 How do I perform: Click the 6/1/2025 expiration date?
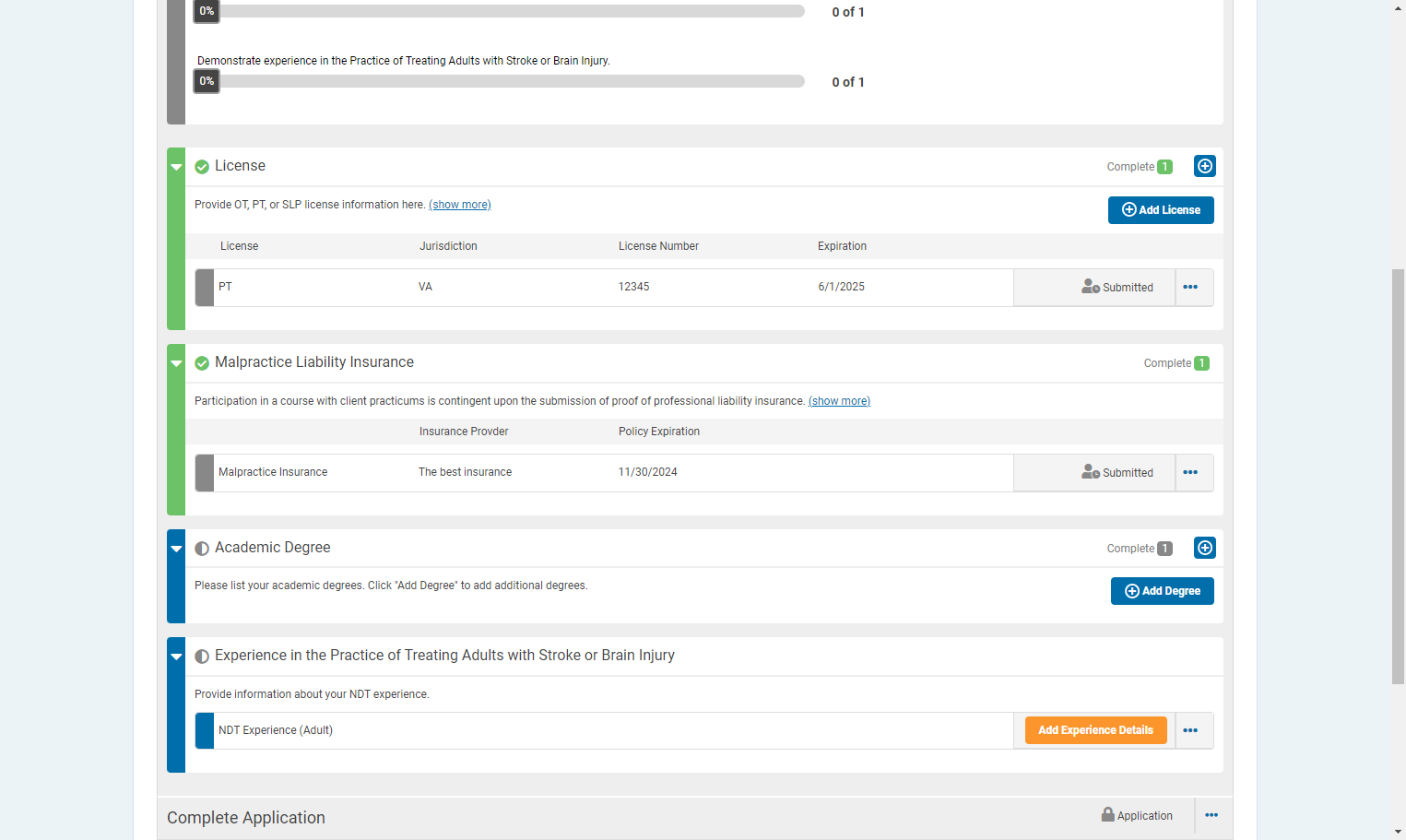tap(841, 287)
